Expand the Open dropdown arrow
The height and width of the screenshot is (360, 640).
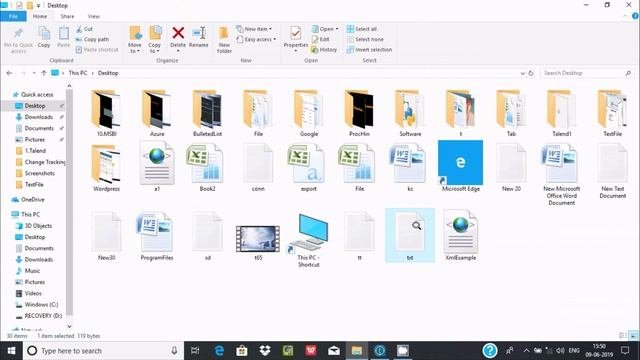click(x=337, y=29)
